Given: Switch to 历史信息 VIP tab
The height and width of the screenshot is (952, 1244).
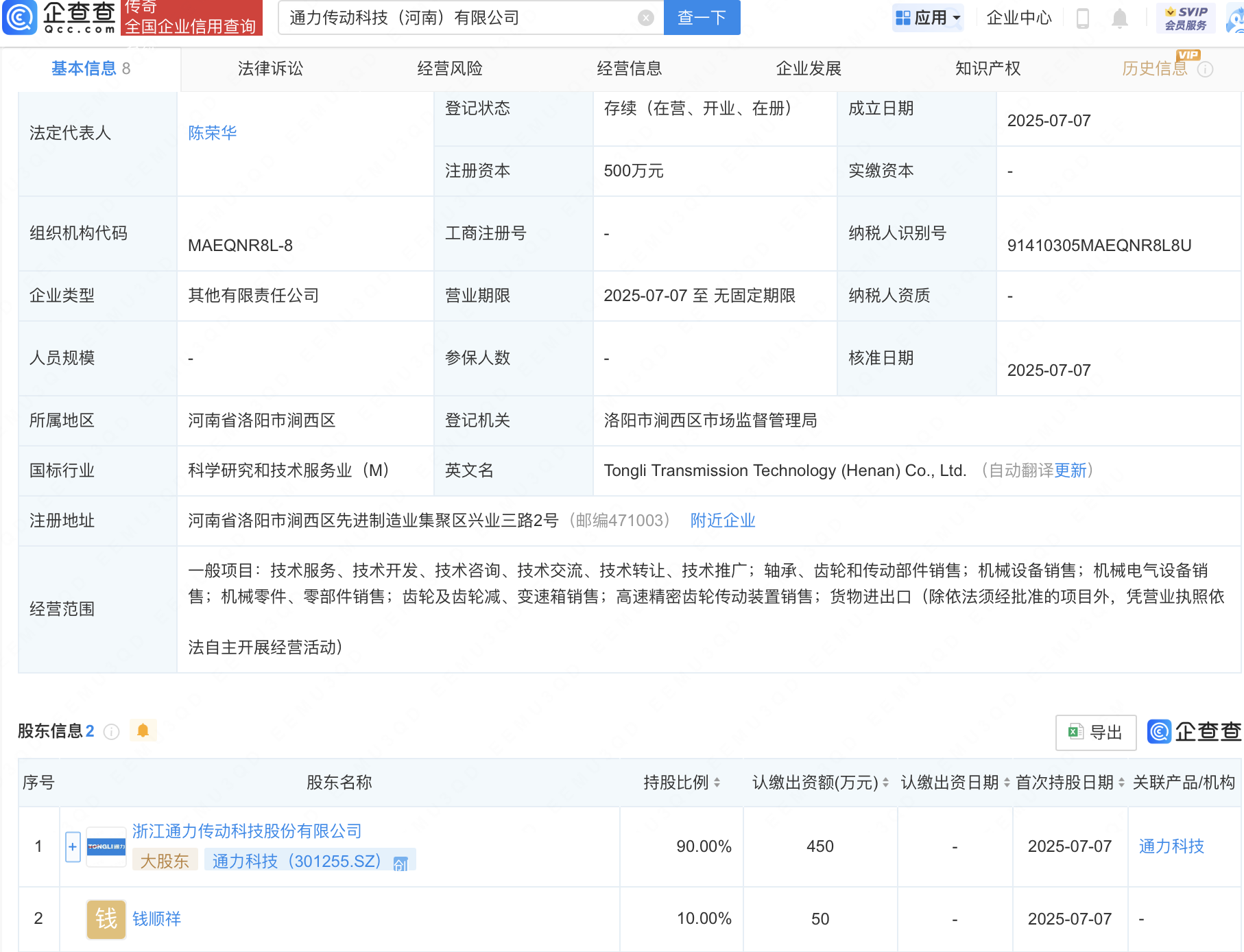Looking at the screenshot, I should point(1155,69).
